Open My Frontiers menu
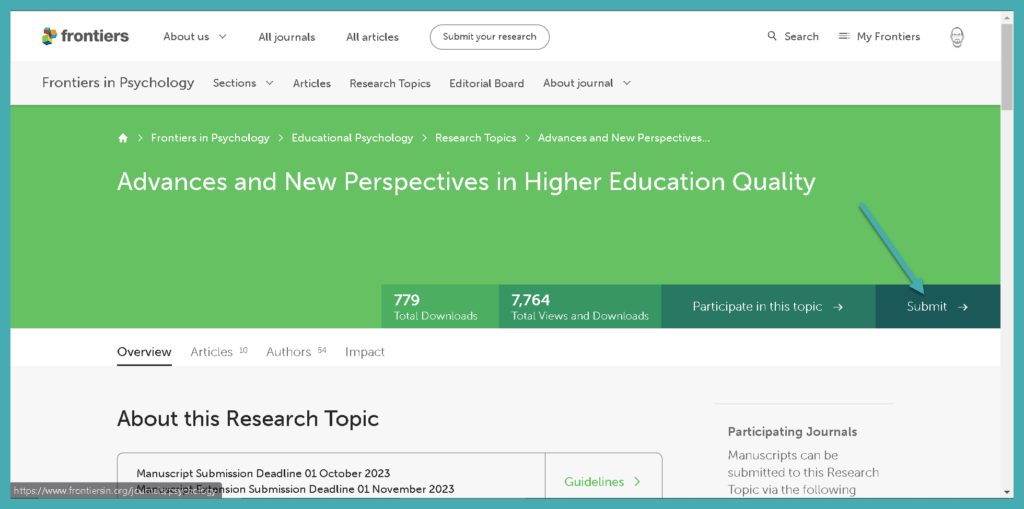 [x=879, y=37]
